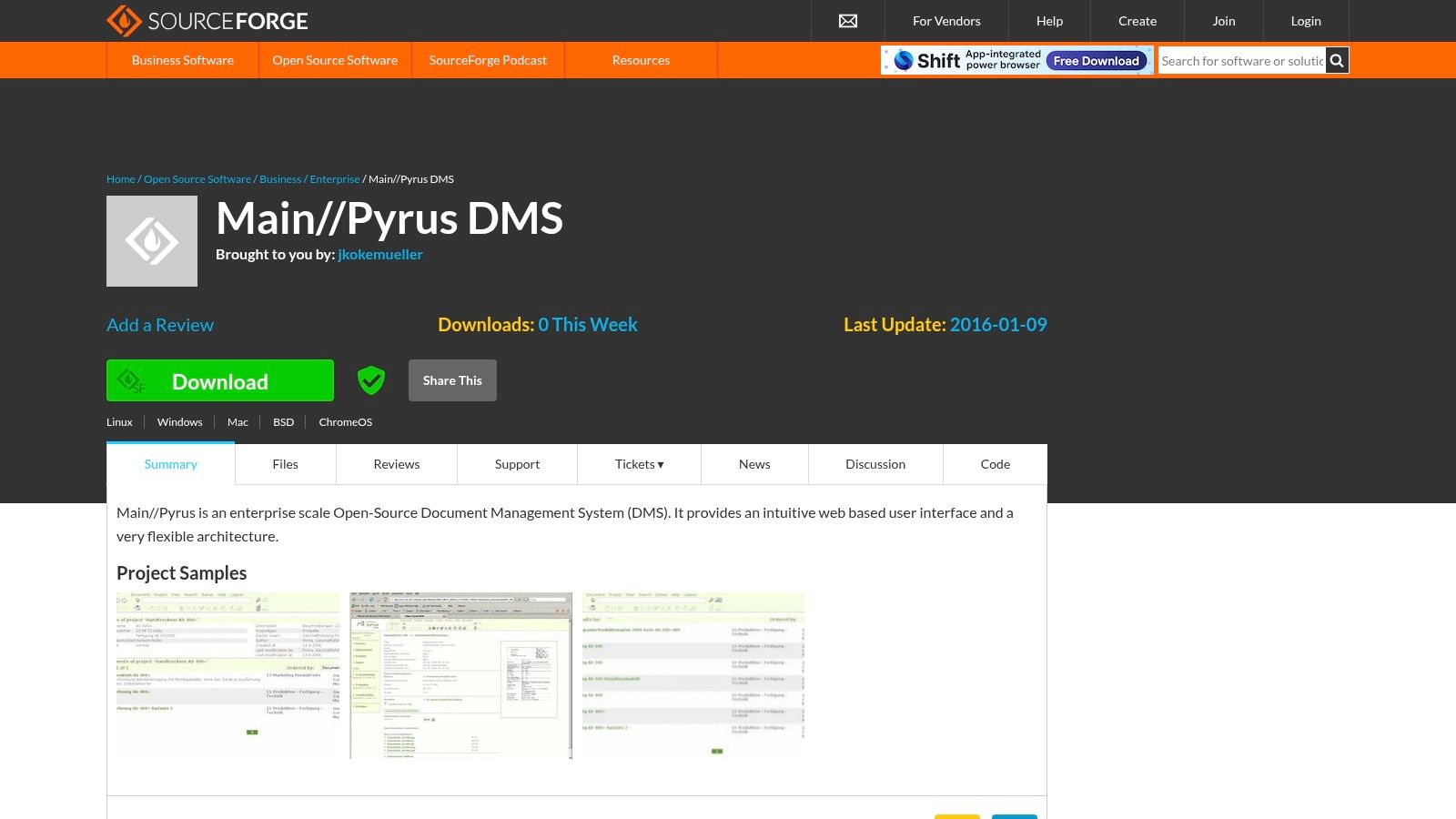Open the For Vendors menu
The height and width of the screenshot is (819, 1456).
click(946, 21)
